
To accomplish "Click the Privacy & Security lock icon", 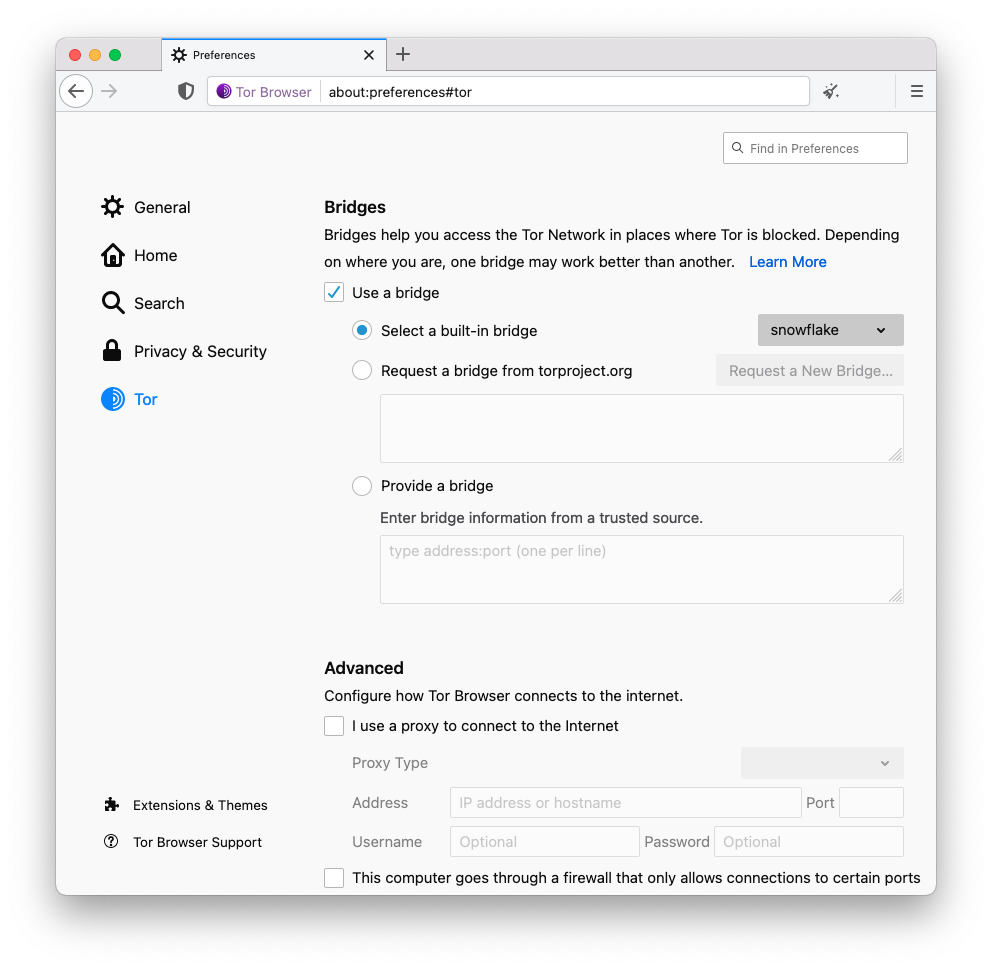I will pyautogui.click(x=113, y=351).
